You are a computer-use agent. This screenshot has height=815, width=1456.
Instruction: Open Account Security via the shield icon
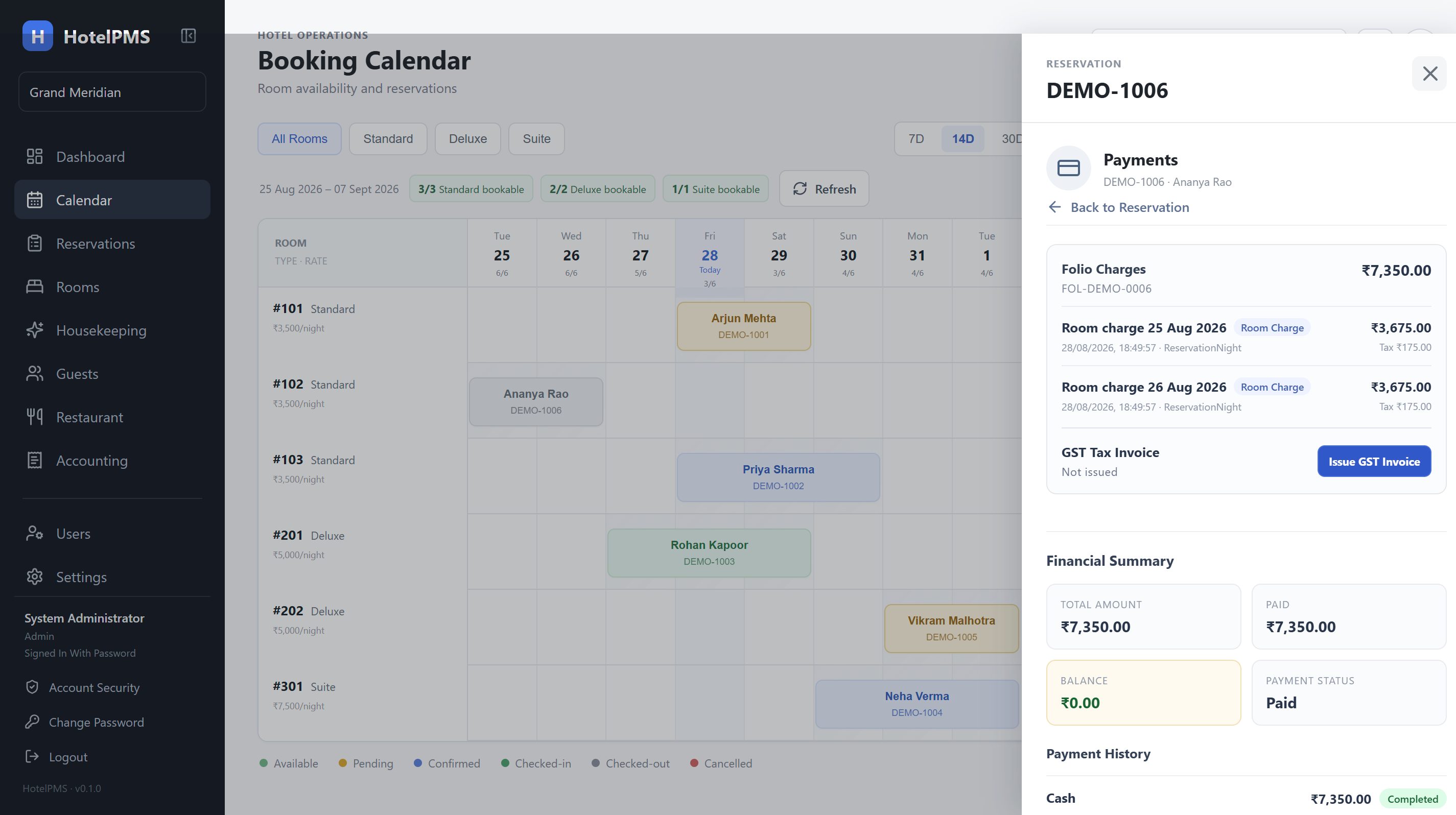pyautogui.click(x=32, y=687)
